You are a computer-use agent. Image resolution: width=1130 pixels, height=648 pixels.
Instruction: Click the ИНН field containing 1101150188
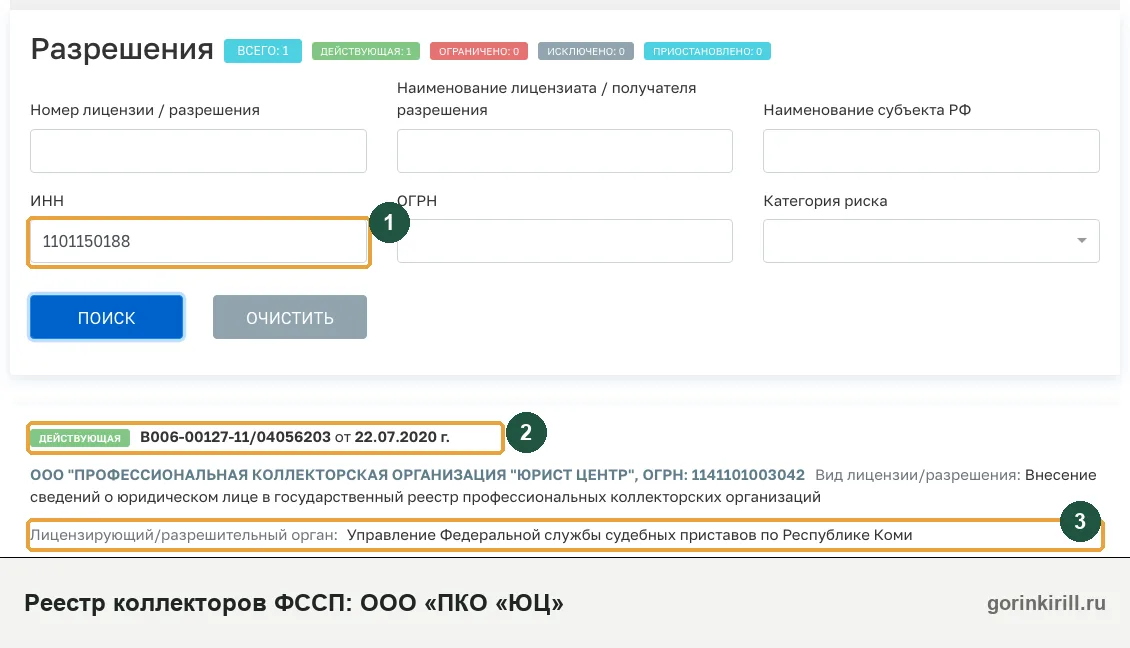pyautogui.click(x=198, y=241)
